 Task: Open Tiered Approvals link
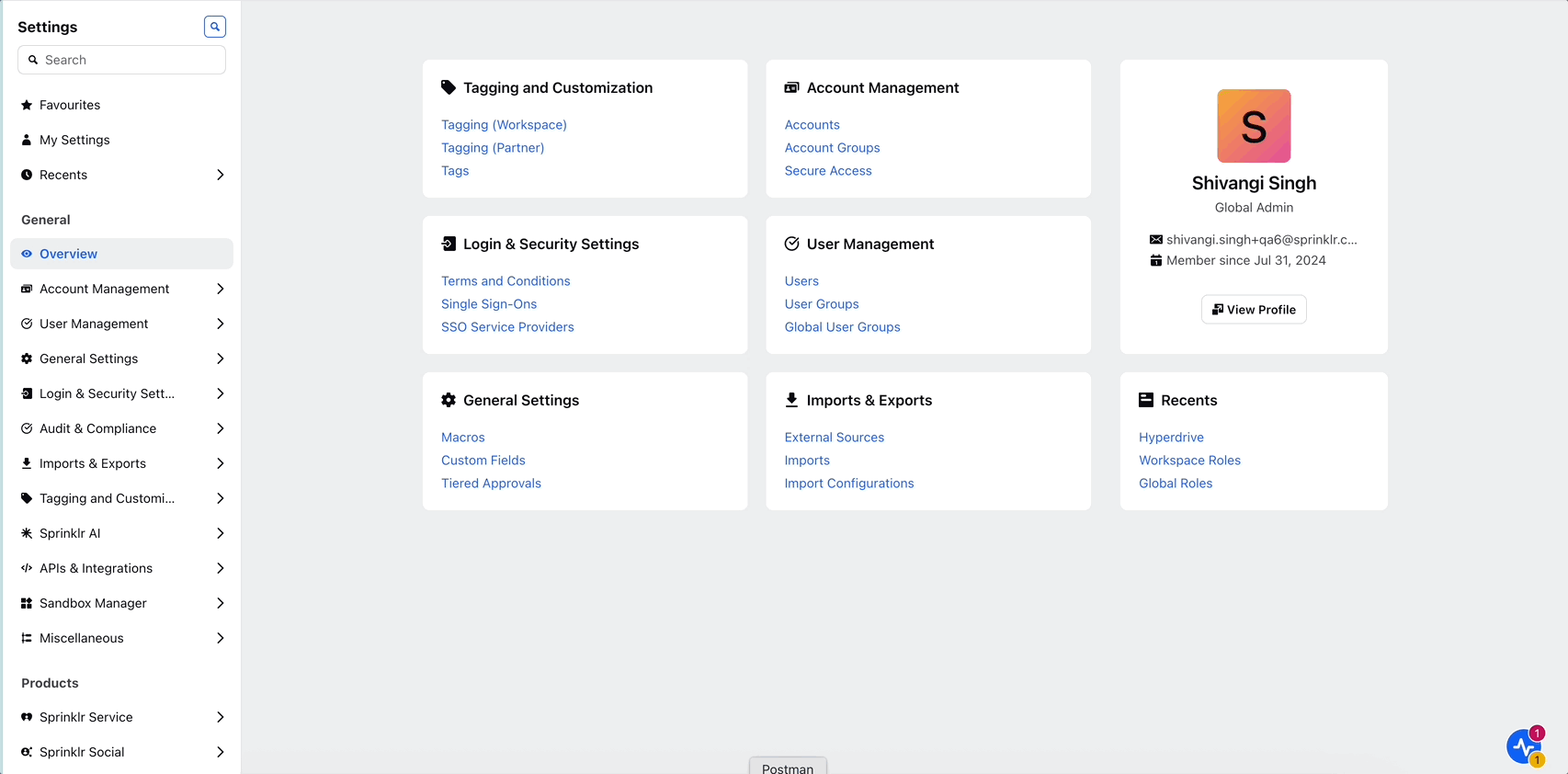tap(491, 484)
